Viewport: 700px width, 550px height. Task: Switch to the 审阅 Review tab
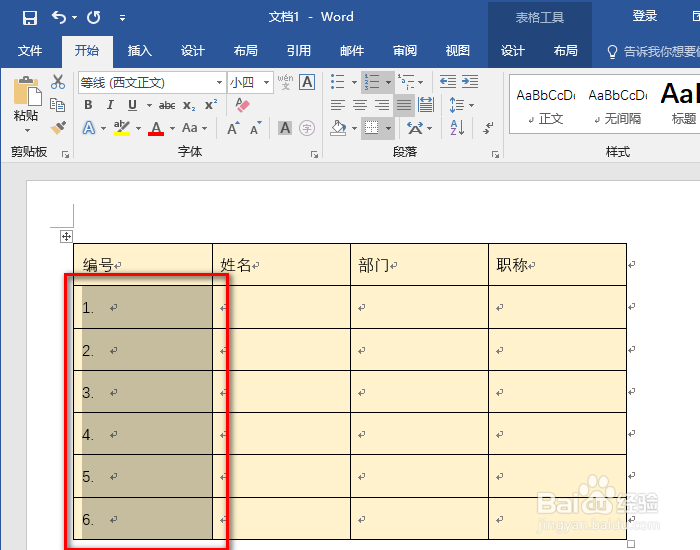tap(404, 51)
